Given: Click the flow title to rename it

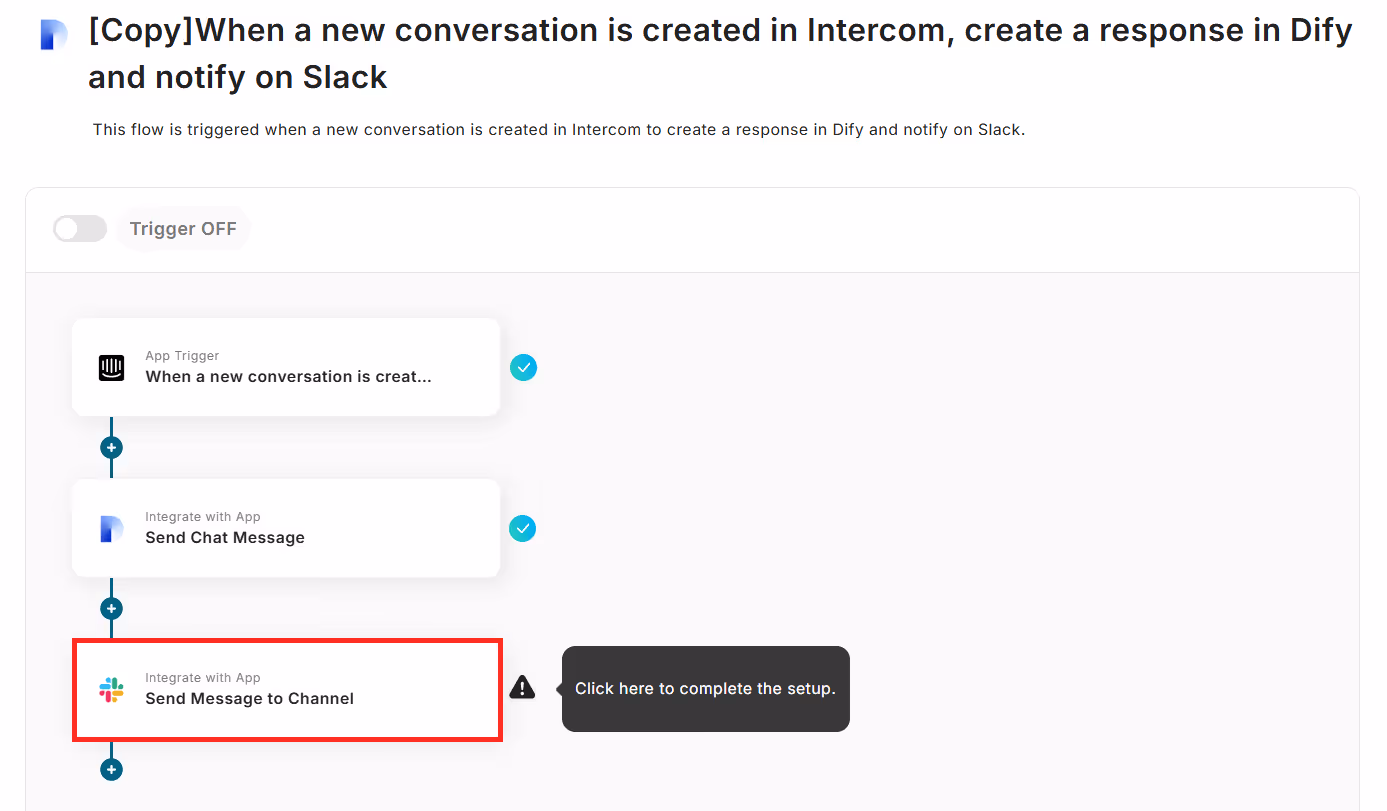Looking at the screenshot, I should [x=720, y=54].
